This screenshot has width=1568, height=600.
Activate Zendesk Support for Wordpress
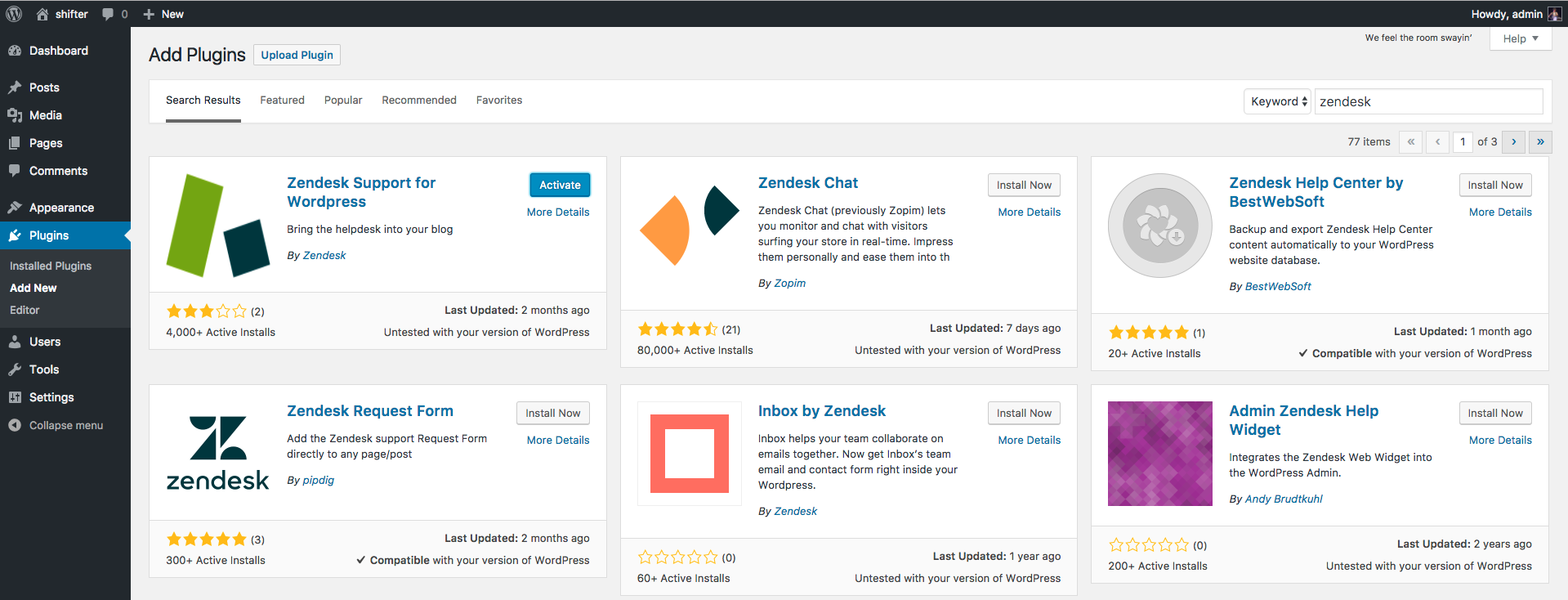point(560,185)
